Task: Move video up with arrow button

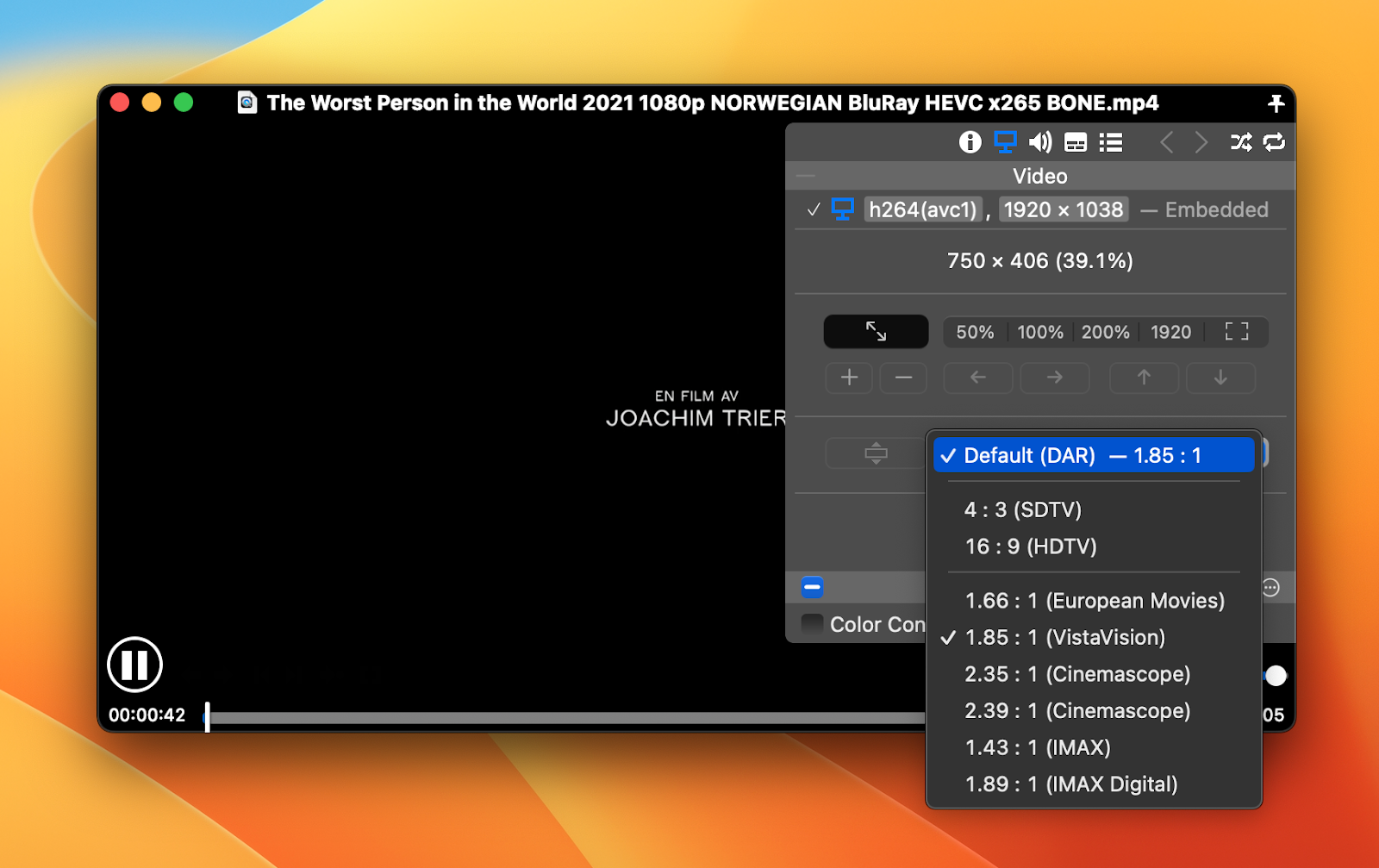Action: (x=1144, y=378)
